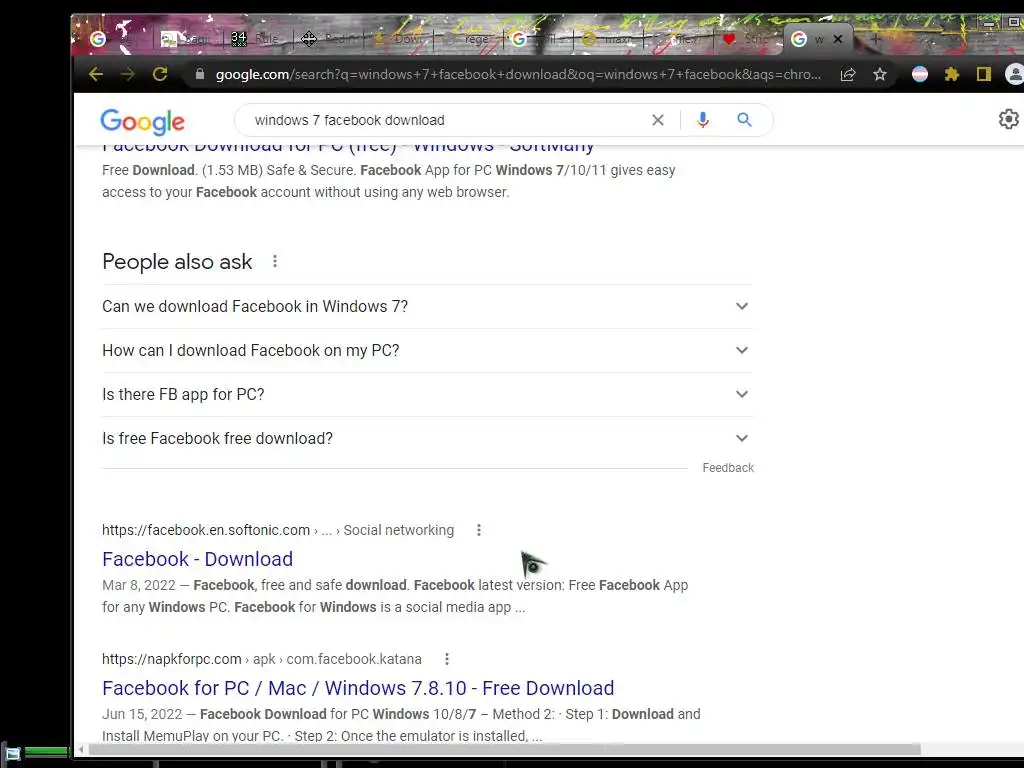Image resolution: width=1024 pixels, height=768 pixels.
Task: Click the browser forward arrow
Action: tap(128, 74)
